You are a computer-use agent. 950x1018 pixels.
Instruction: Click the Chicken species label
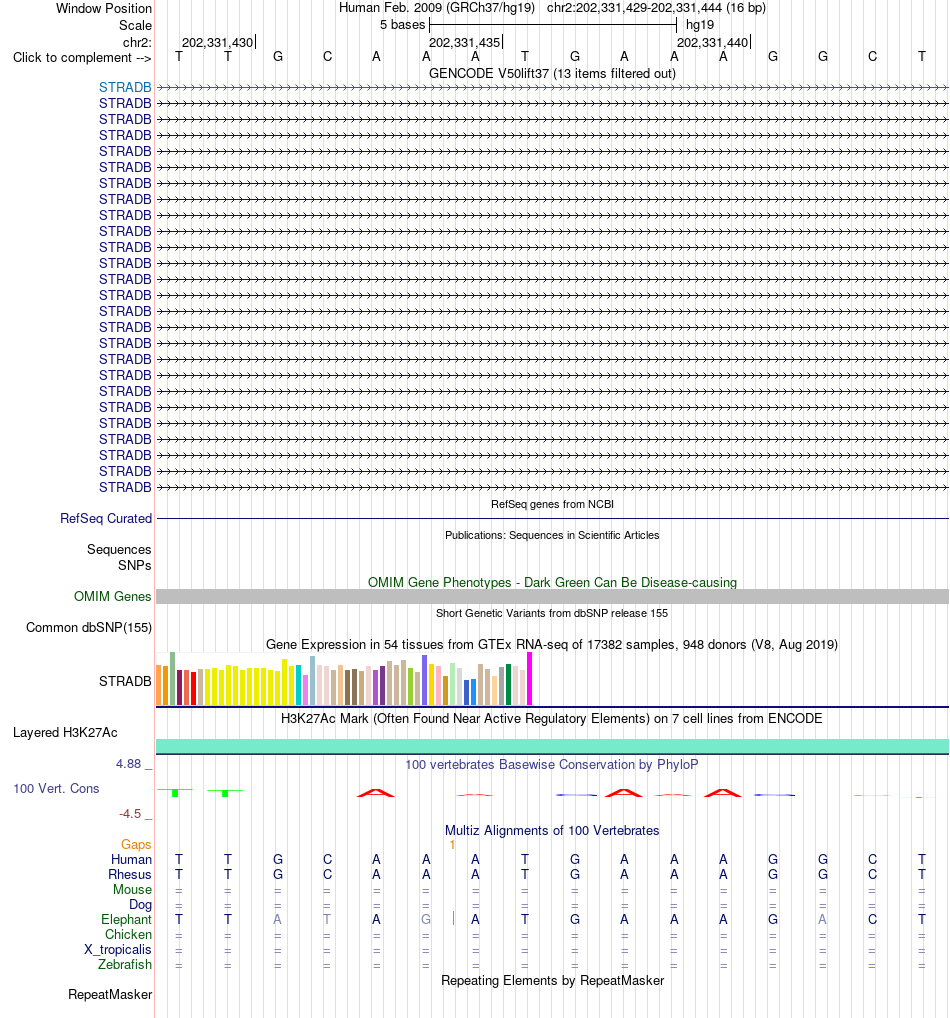[x=129, y=934]
